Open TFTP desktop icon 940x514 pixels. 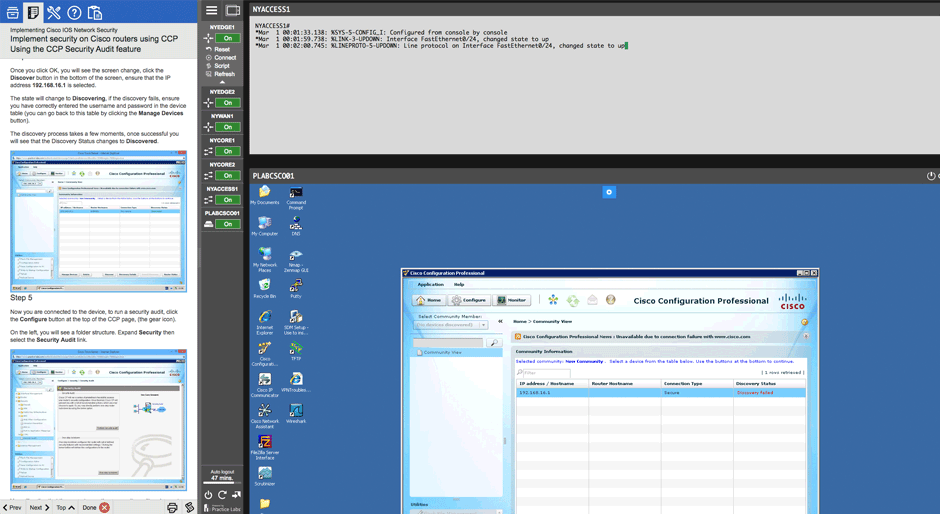[x=296, y=351]
